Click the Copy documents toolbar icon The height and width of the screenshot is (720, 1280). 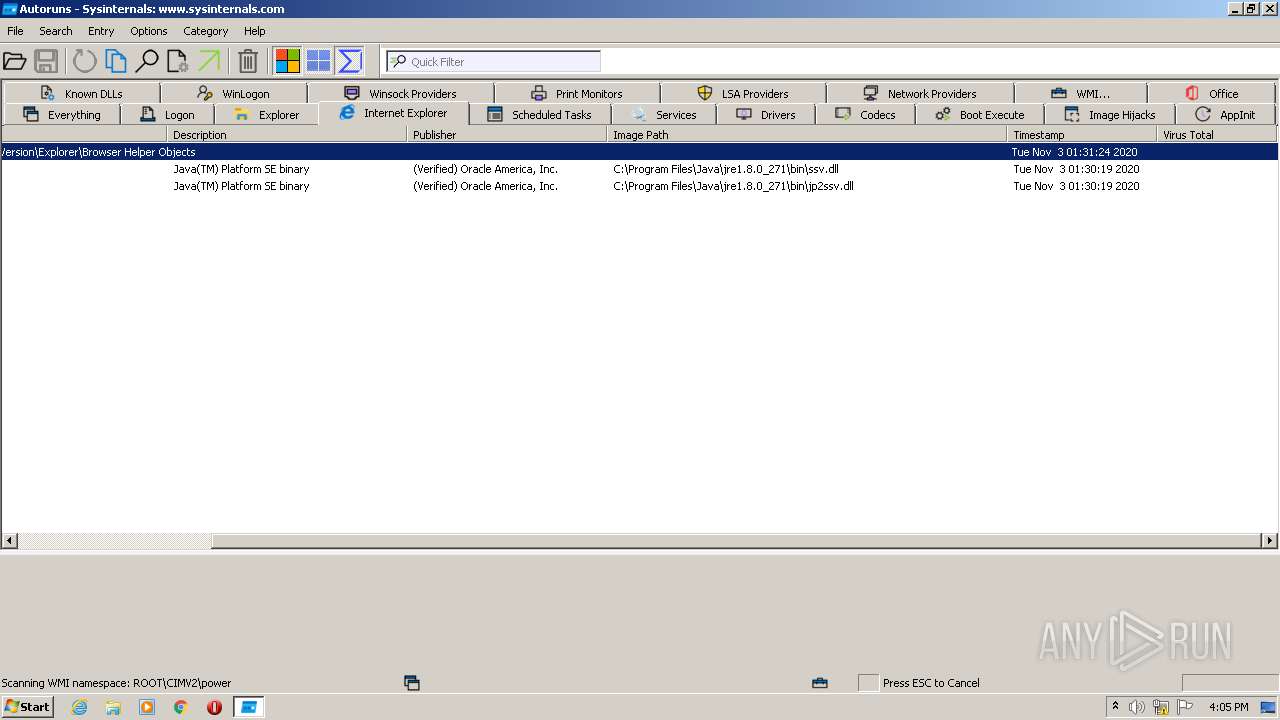coord(116,62)
